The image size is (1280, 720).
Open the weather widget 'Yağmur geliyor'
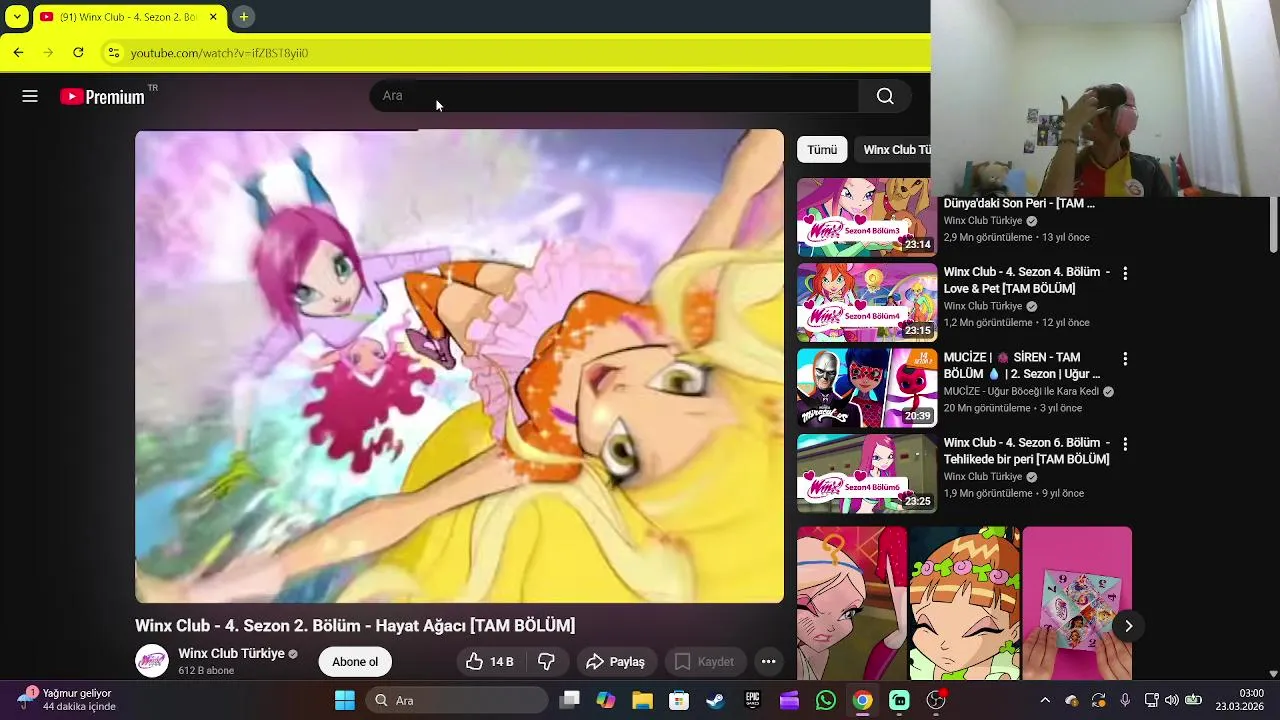coord(65,700)
